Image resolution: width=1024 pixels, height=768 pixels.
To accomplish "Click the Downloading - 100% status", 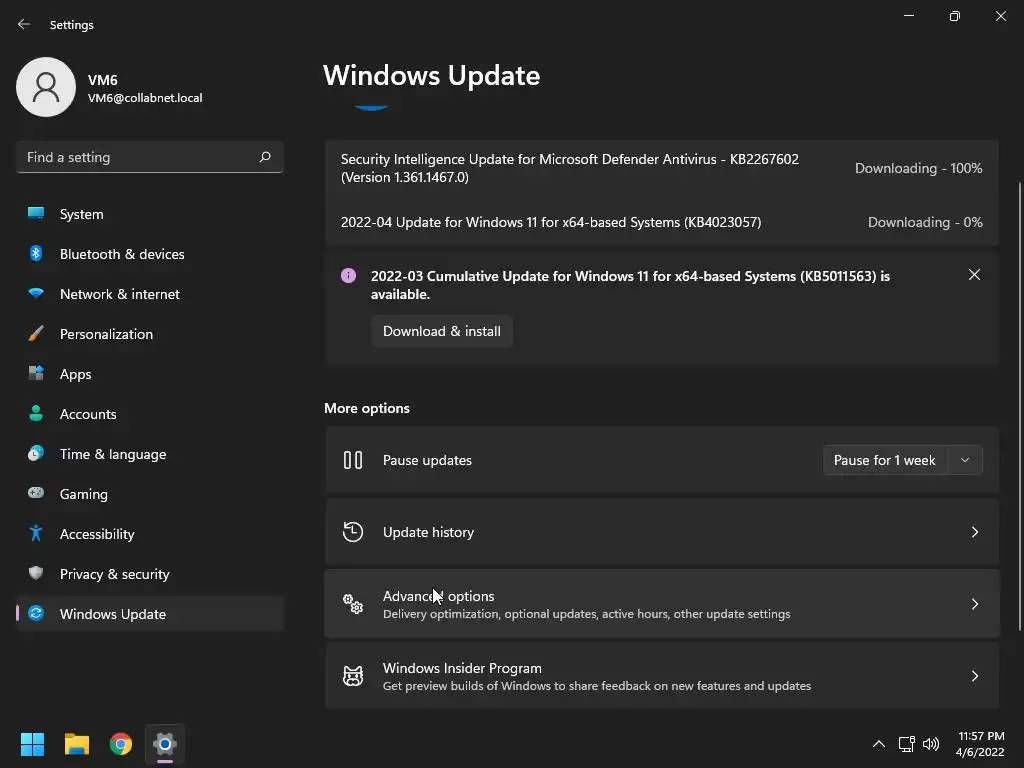I will coord(918,168).
